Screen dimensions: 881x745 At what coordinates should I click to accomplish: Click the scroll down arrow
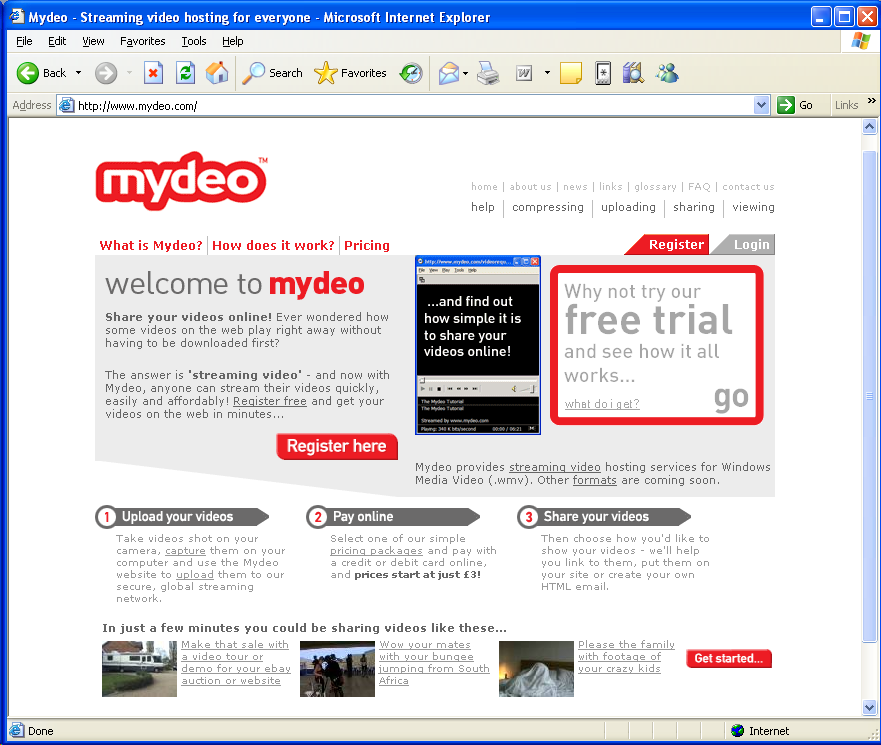[869, 707]
